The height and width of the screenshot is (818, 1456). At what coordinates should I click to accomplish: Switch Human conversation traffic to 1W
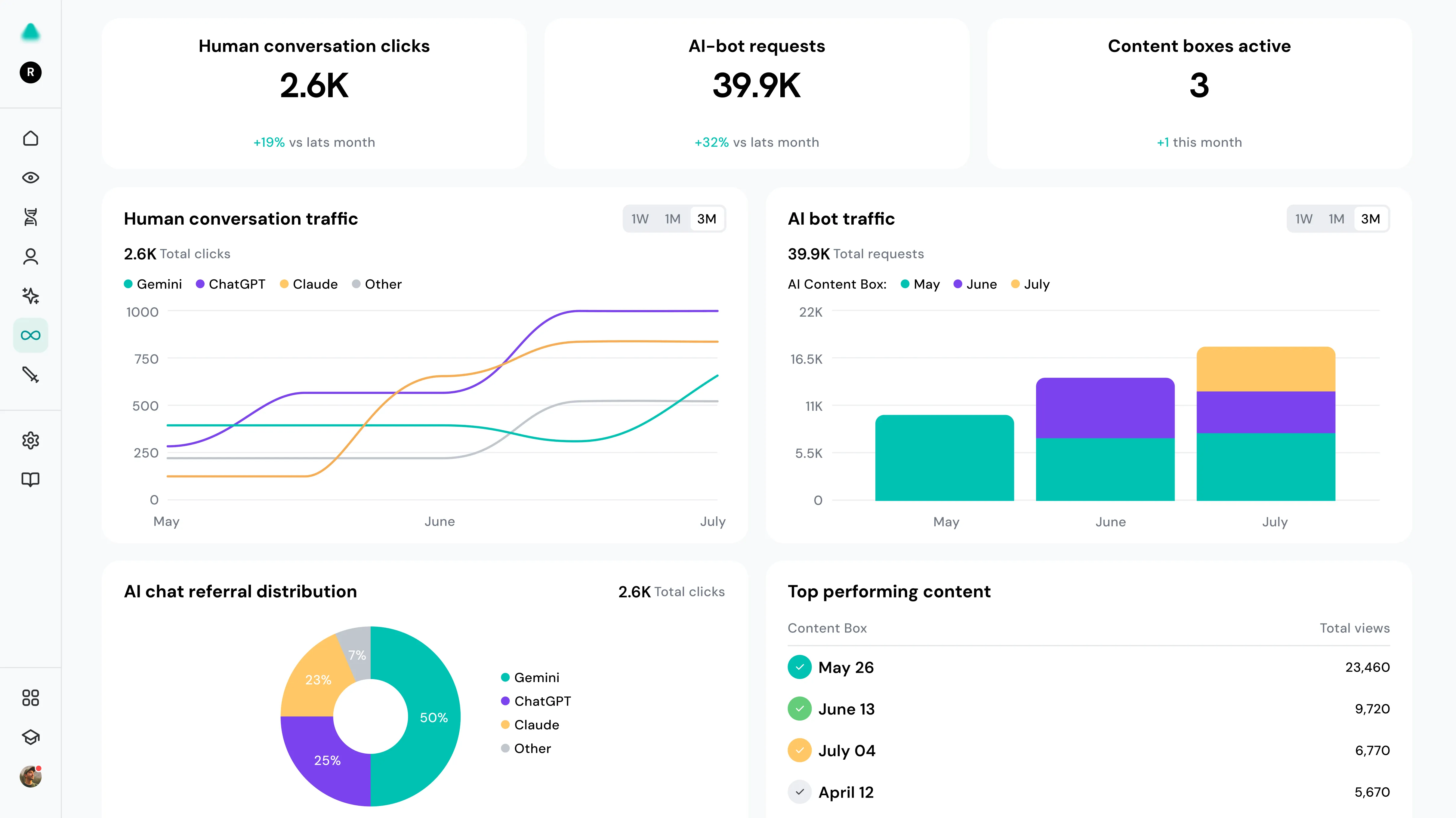[x=640, y=219]
